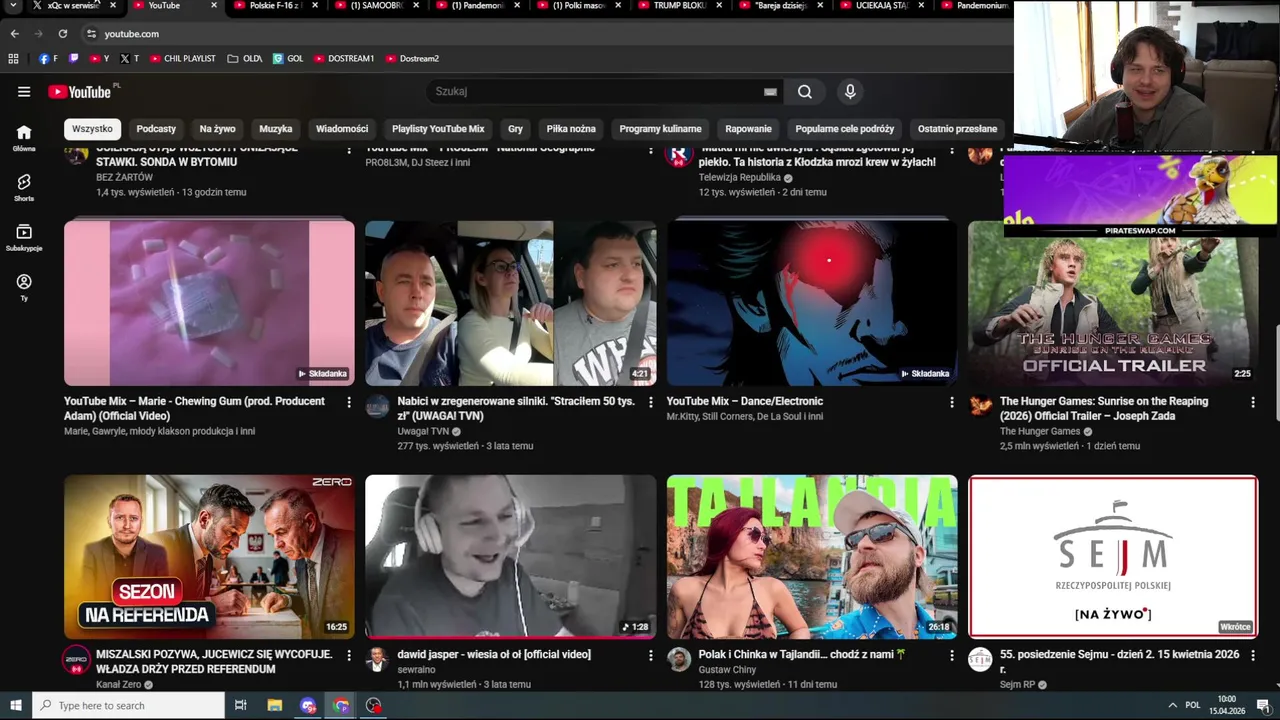Play the Sejm 'Na żywo' thumbnail
The width and height of the screenshot is (1280, 720).
point(1113,556)
